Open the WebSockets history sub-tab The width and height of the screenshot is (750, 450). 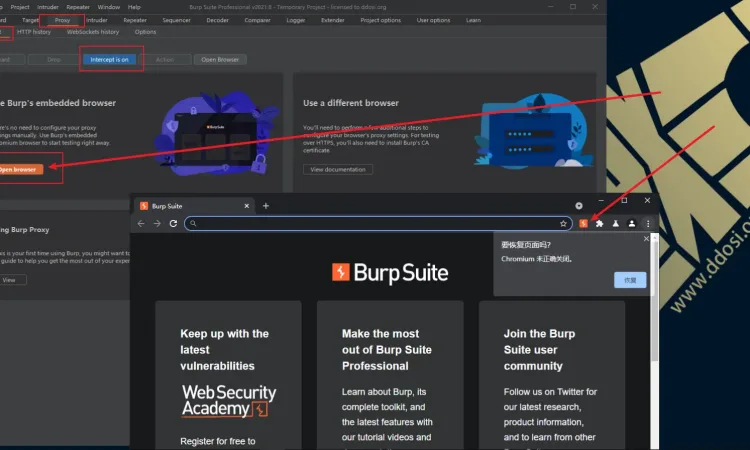pyautogui.click(x=93, y=32)
